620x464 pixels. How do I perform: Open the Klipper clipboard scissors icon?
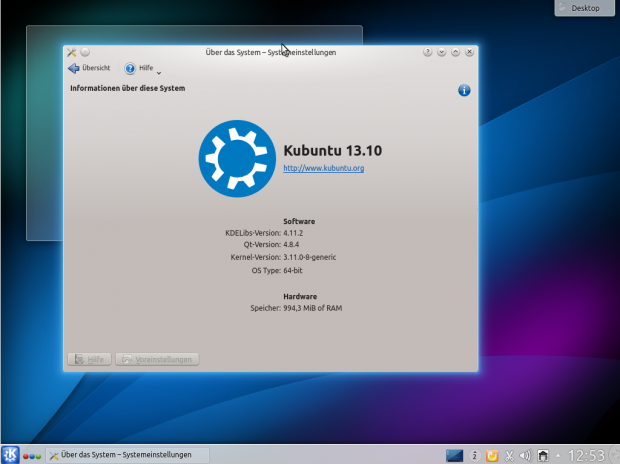pyautogui.click(x=509, y=456)
